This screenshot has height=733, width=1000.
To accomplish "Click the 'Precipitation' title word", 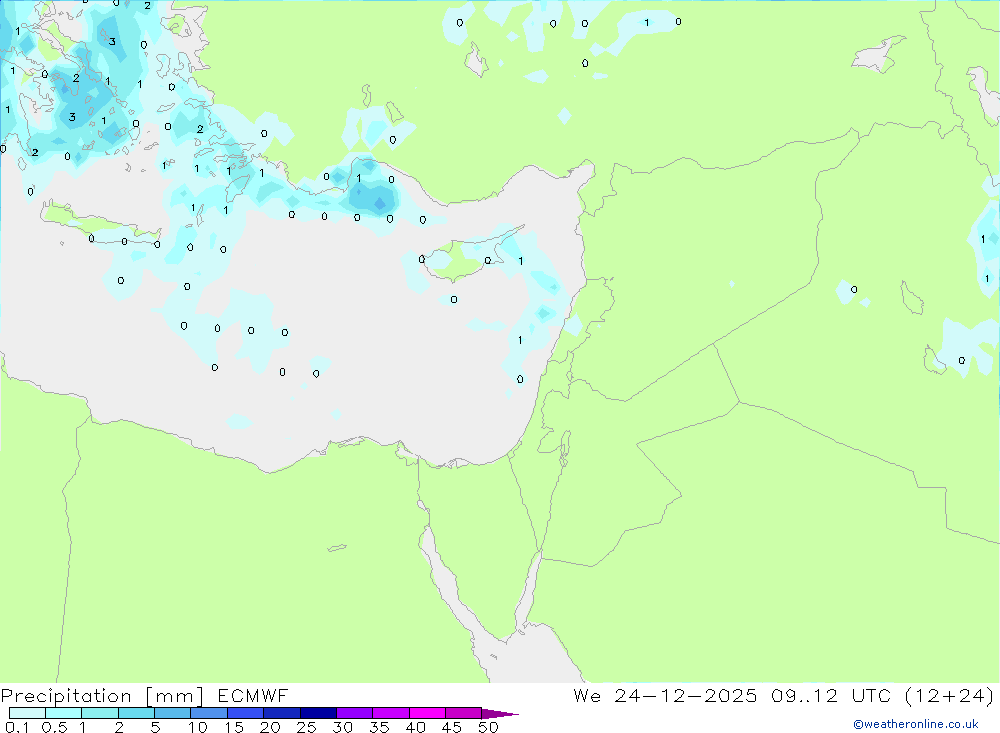I will click(x=66, y=696).
